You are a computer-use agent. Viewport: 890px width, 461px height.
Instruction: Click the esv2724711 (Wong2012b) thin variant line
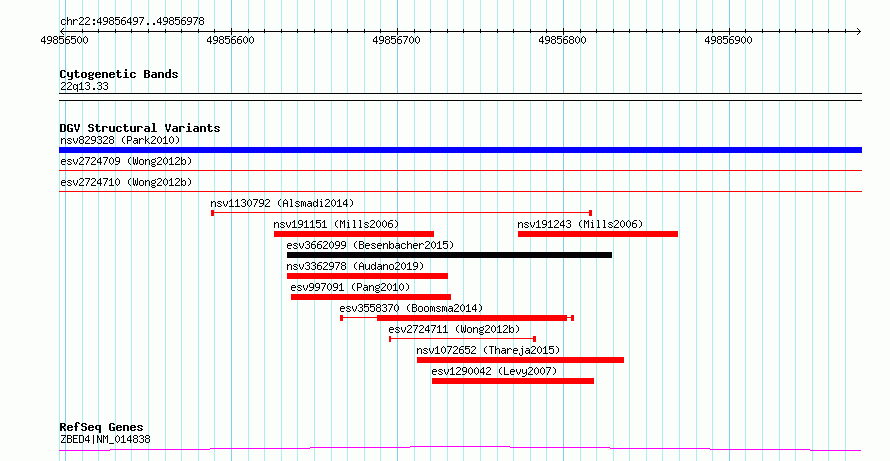(x=463, y=339)
